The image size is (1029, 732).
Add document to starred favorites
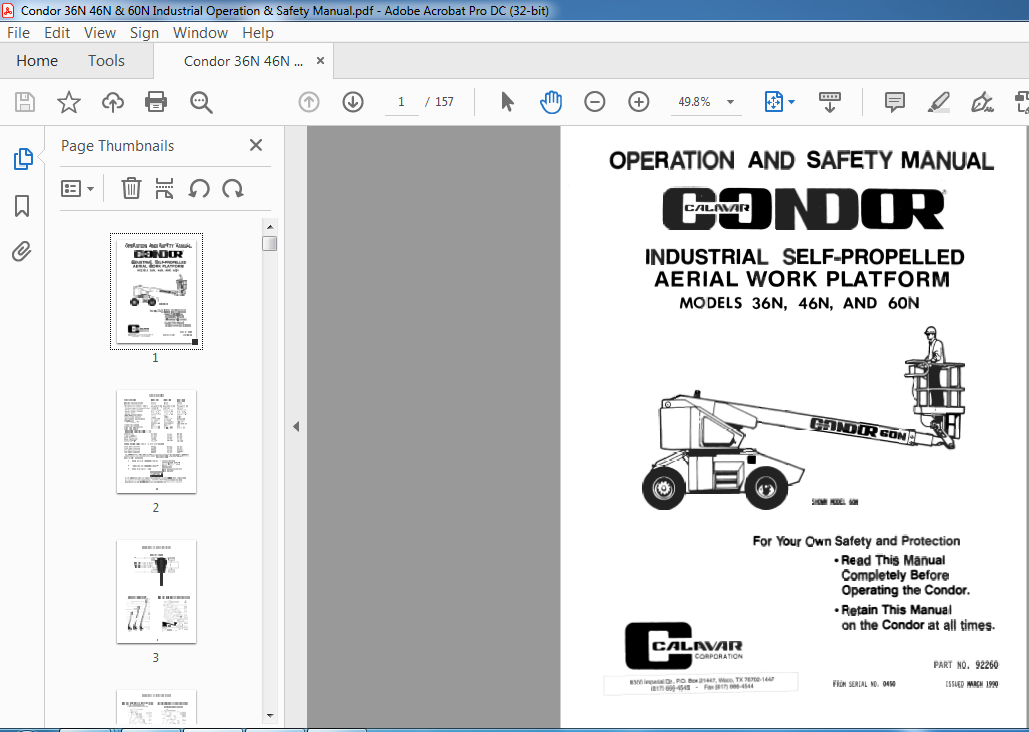point(68,102)
